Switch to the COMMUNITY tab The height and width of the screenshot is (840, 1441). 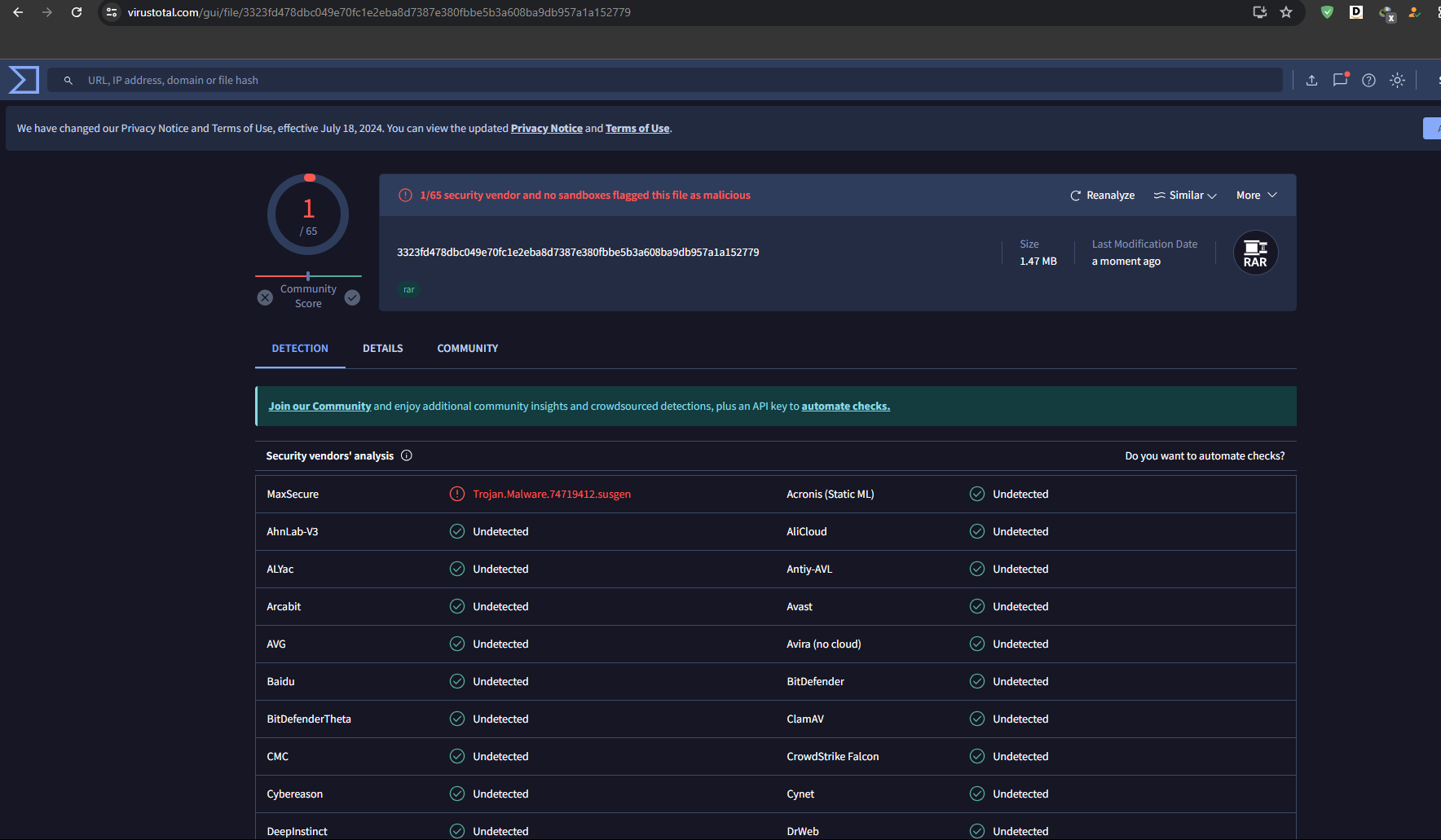[468, 348]
